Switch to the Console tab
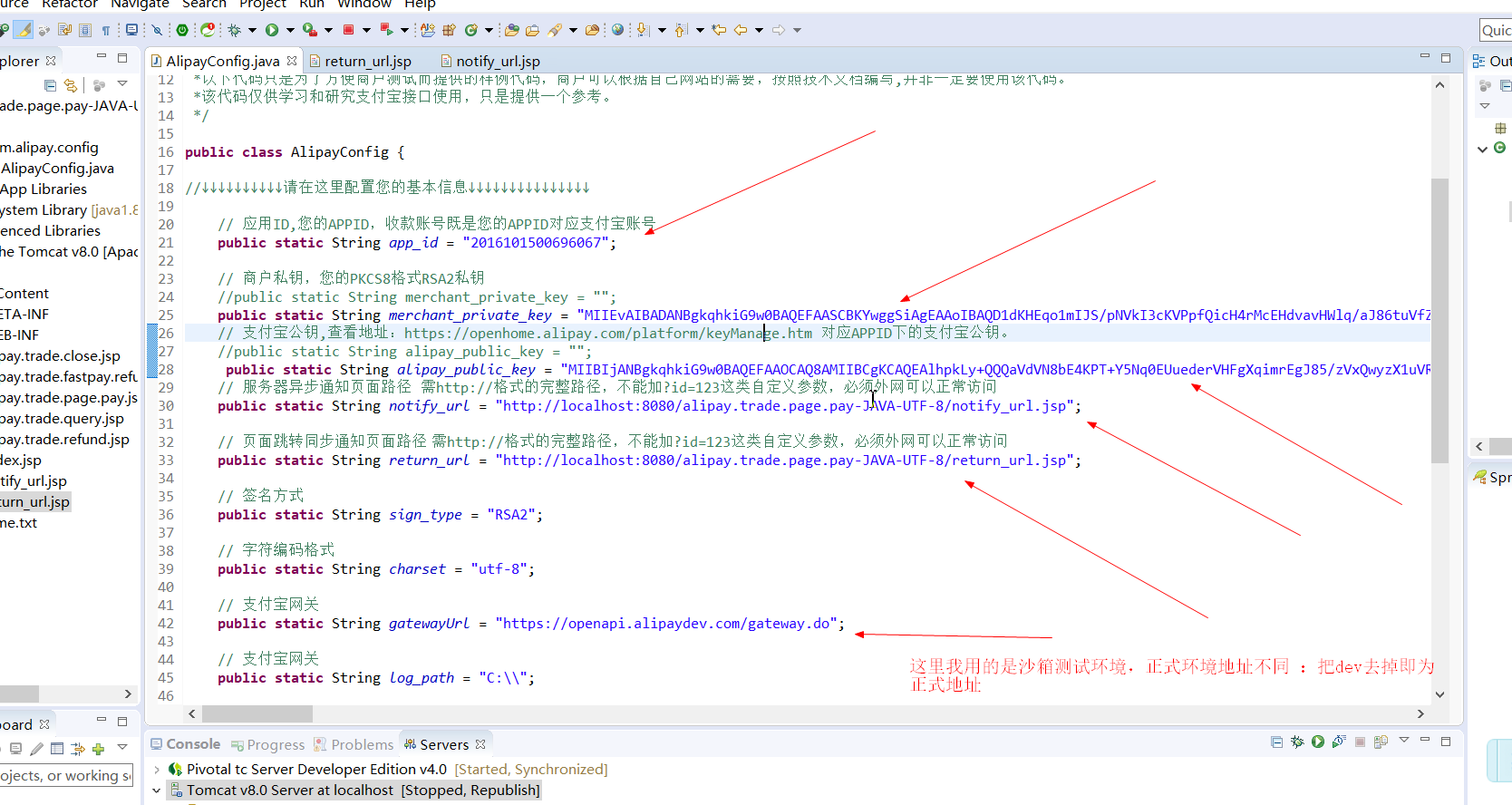The image size is (1512, 805). click(x=186, y=743)
